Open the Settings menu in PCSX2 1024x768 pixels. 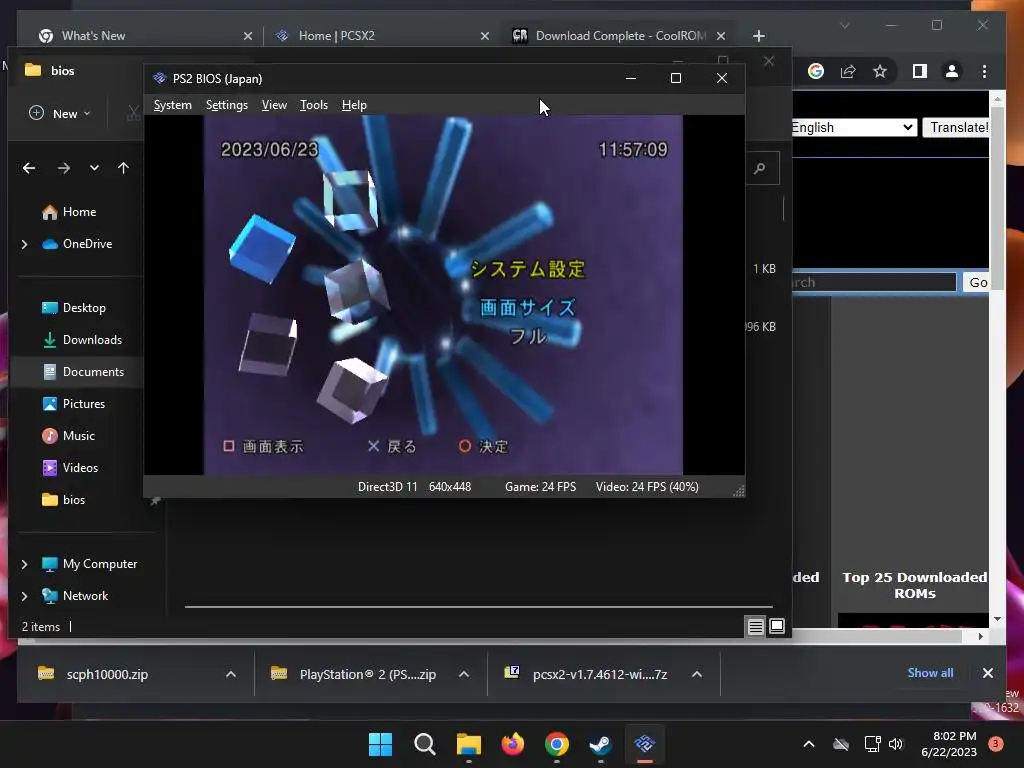tap(227, 105)
